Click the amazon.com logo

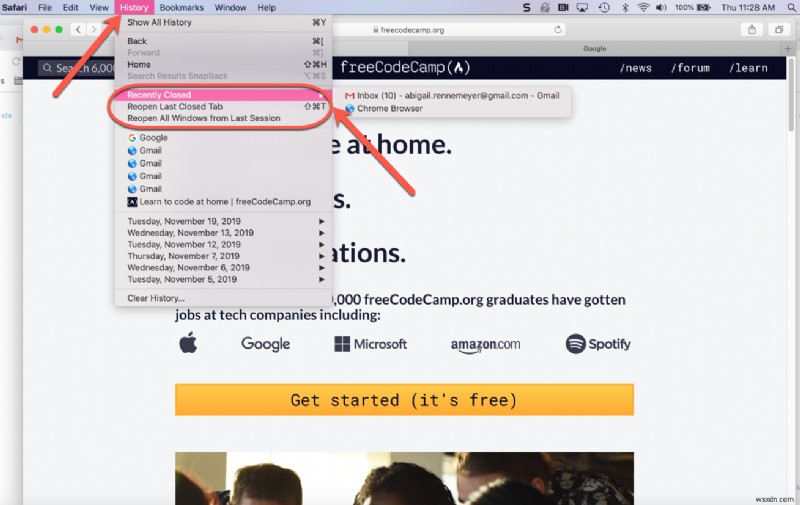485,345
